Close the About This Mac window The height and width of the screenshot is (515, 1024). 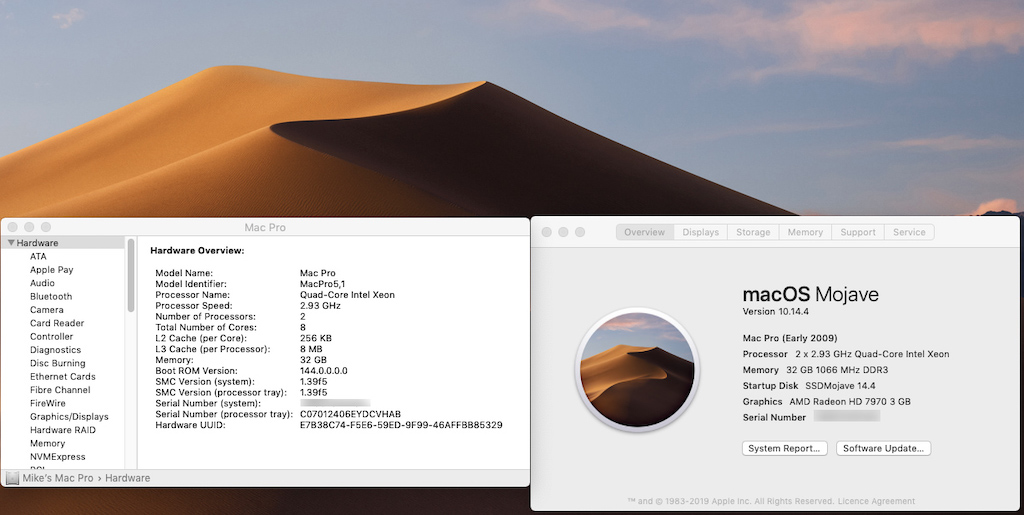(x=547, y=232)
